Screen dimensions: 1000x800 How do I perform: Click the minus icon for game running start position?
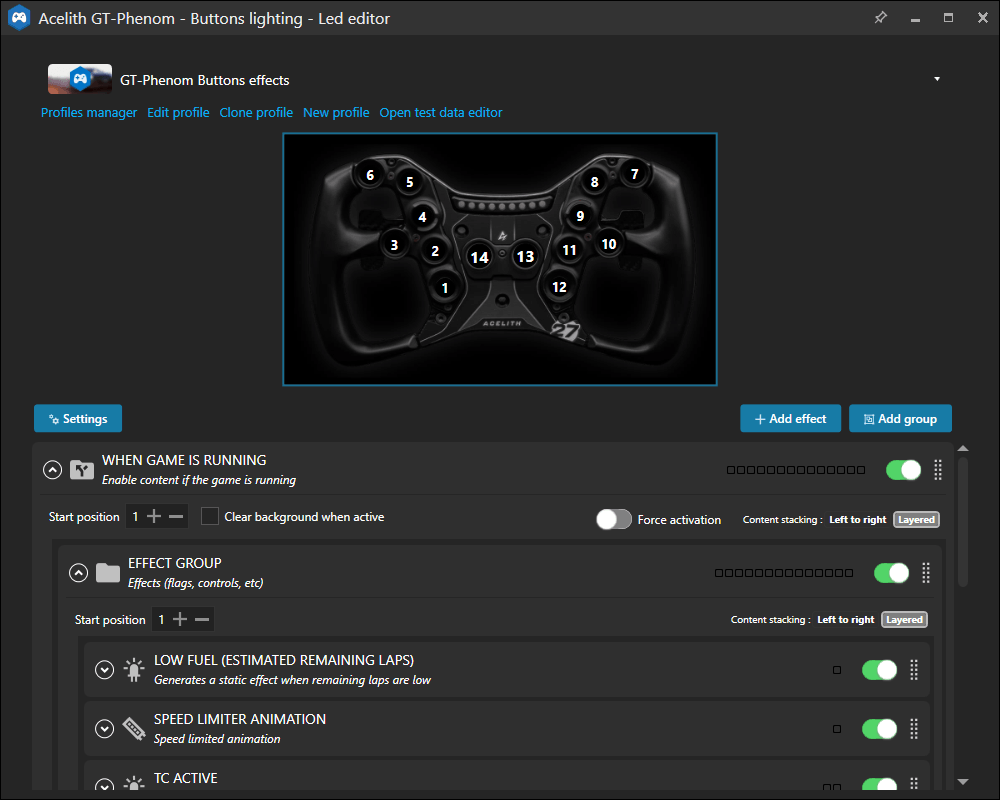176,517
